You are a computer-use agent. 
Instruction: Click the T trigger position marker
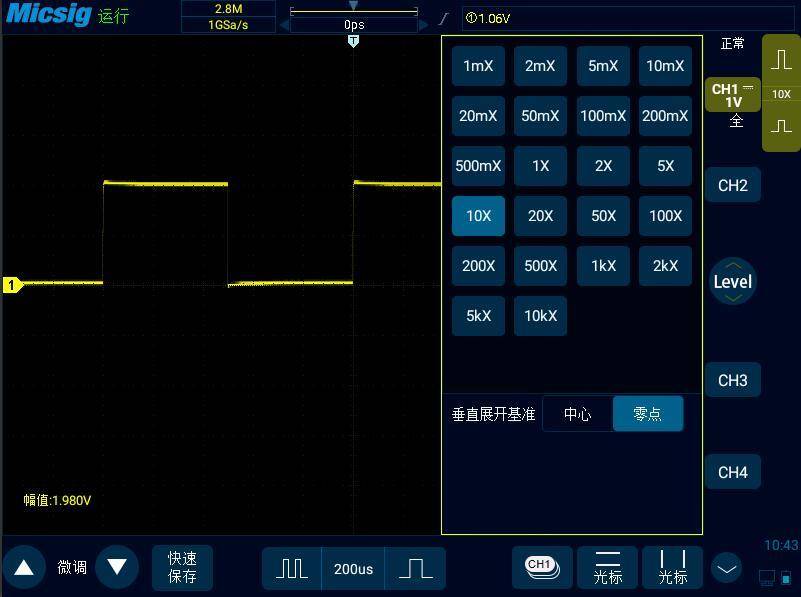(x=353, y=41)
